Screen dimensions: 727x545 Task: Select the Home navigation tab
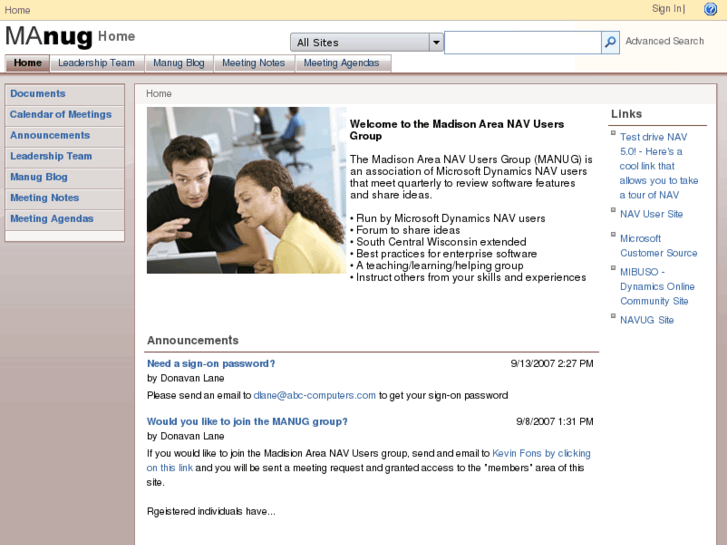(x=27, y=63)
